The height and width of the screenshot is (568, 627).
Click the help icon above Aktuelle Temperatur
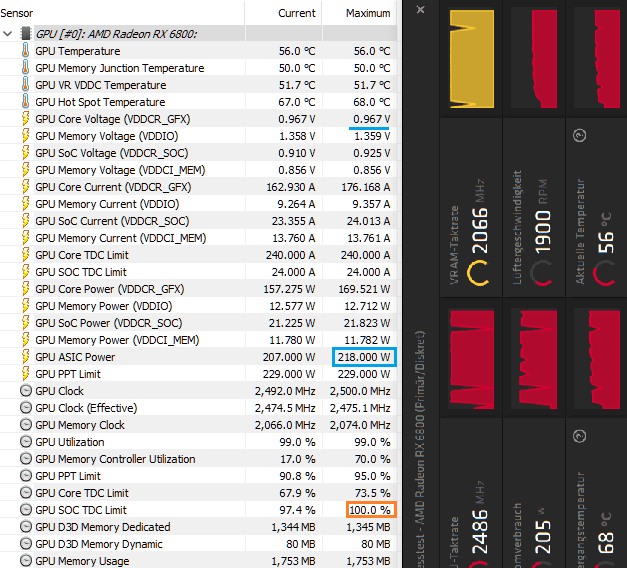[579, 136]
